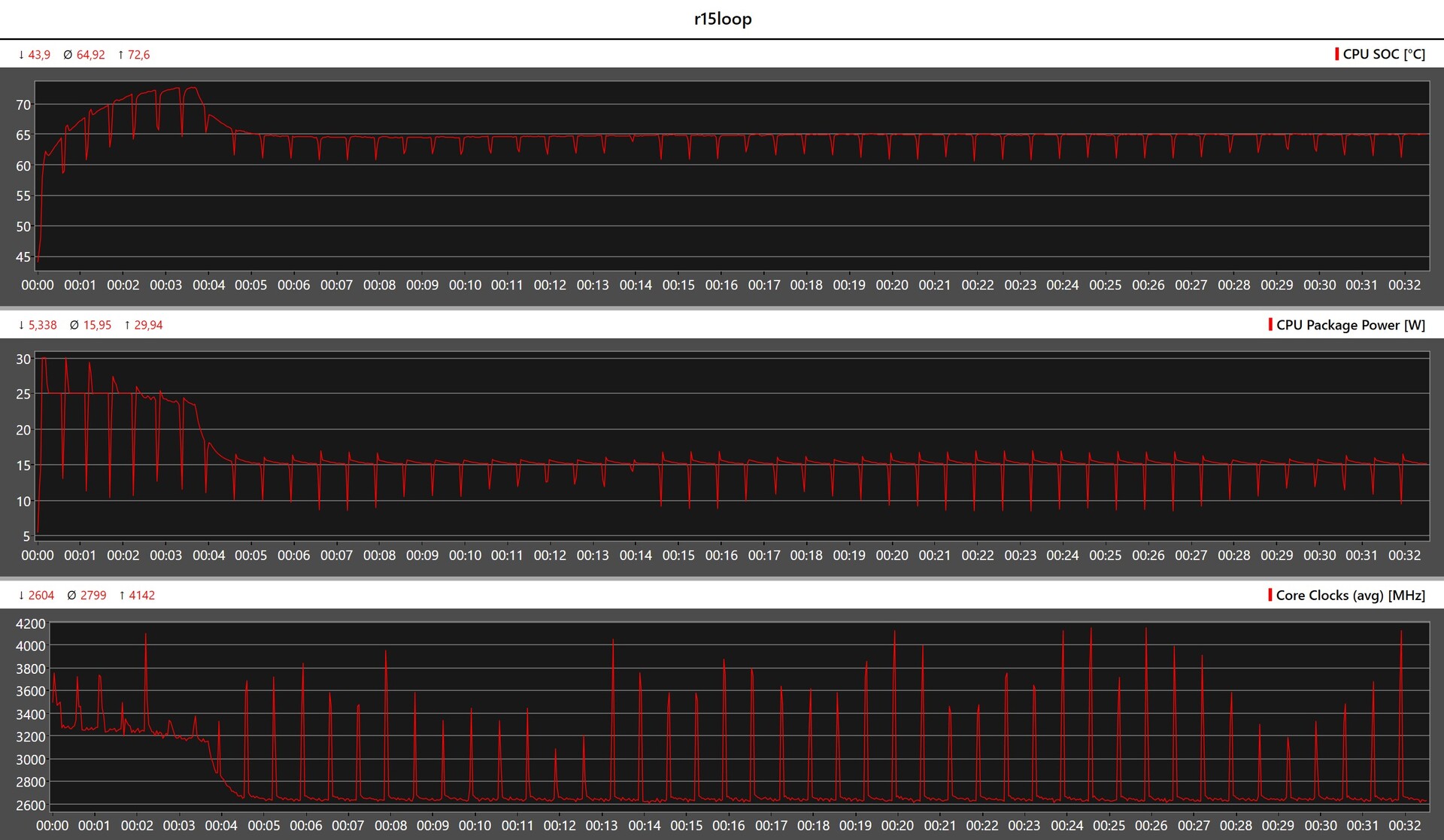This screenshot has width=1444, height=840.
Task: Click the CPU SOC average value 64,92
Action: (90, 55)
